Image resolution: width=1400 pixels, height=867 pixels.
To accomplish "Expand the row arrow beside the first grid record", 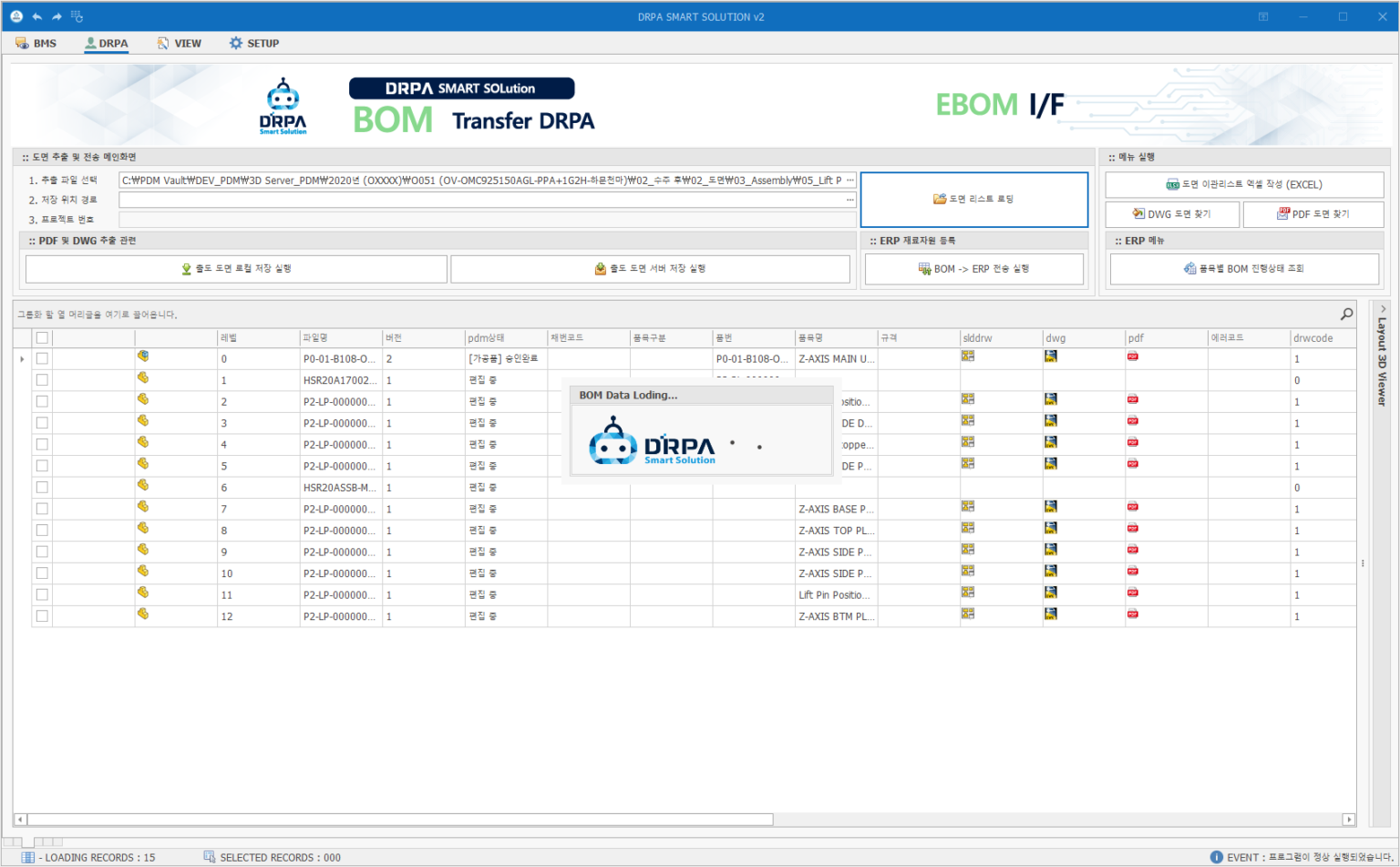I will click(22, 357).
